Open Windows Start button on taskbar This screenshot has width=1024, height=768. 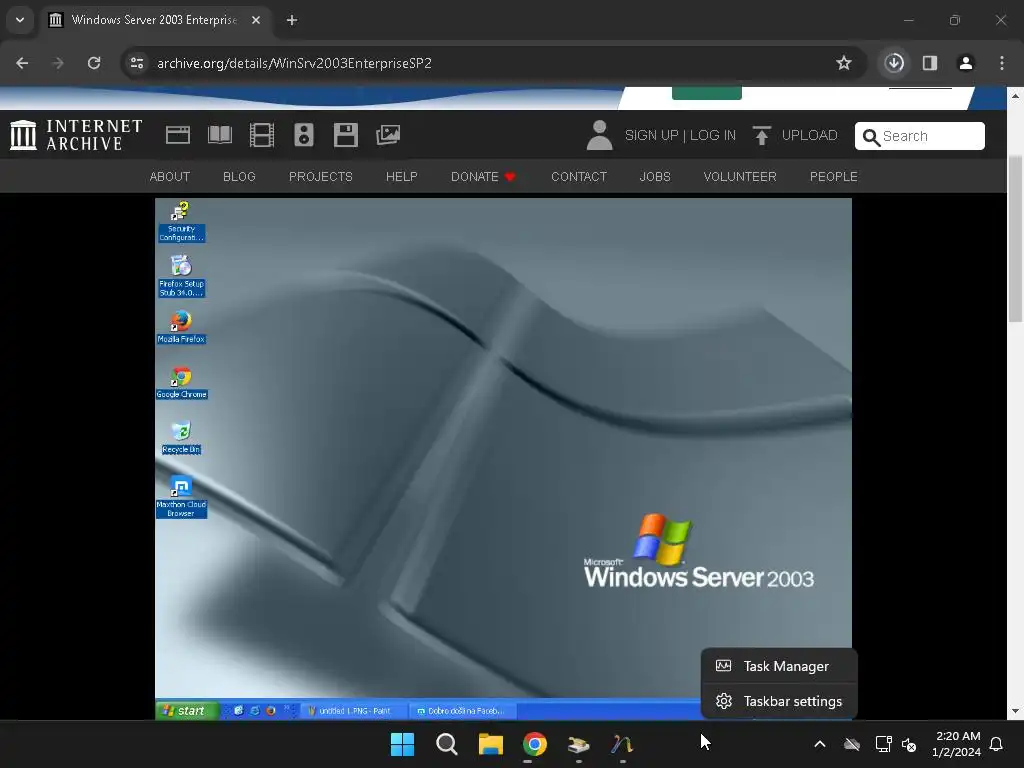coord(402,744)
